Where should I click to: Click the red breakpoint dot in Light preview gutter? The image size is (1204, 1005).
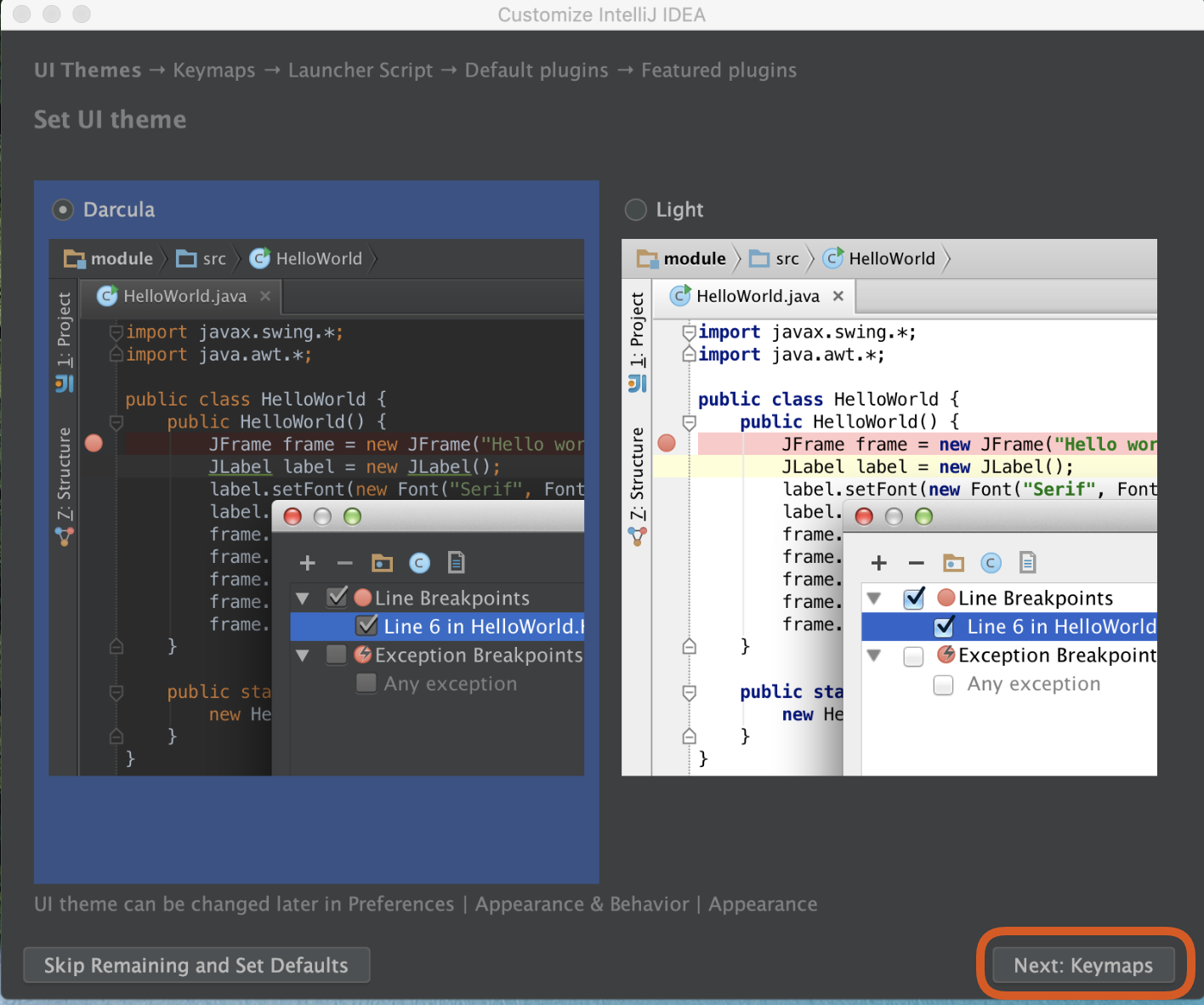667,443
